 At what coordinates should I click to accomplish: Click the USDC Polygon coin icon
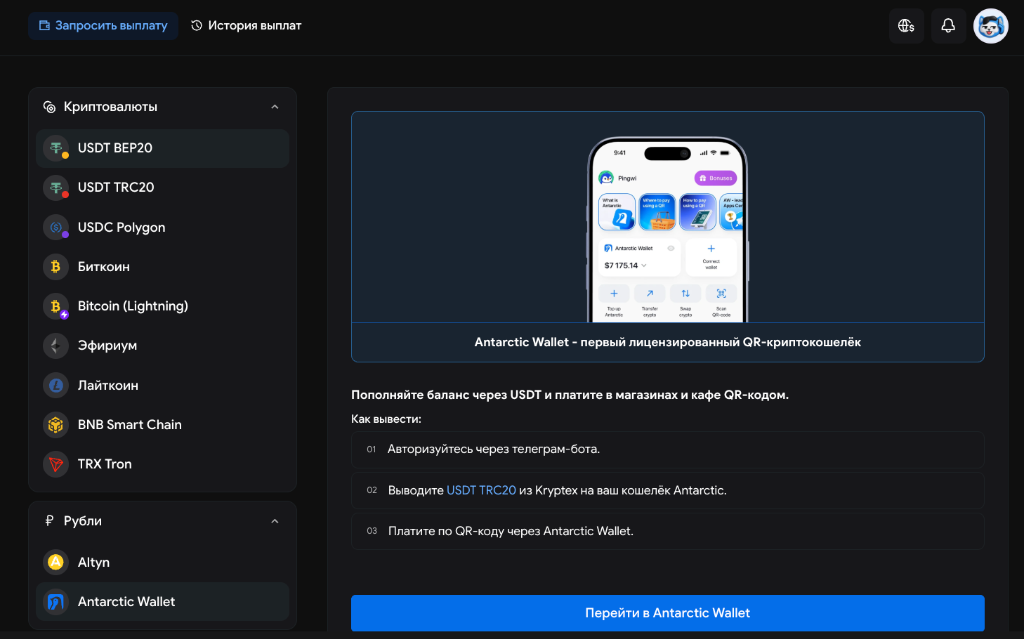(56, 227)
